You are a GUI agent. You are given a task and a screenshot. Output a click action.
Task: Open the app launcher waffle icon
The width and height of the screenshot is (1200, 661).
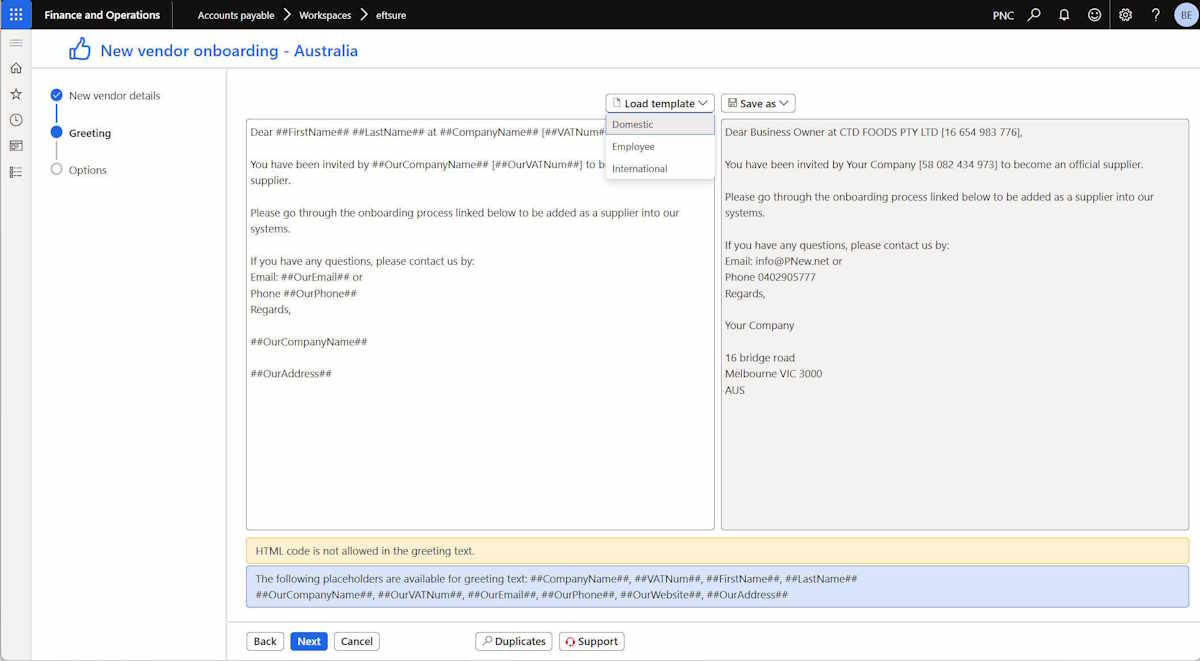15,15
